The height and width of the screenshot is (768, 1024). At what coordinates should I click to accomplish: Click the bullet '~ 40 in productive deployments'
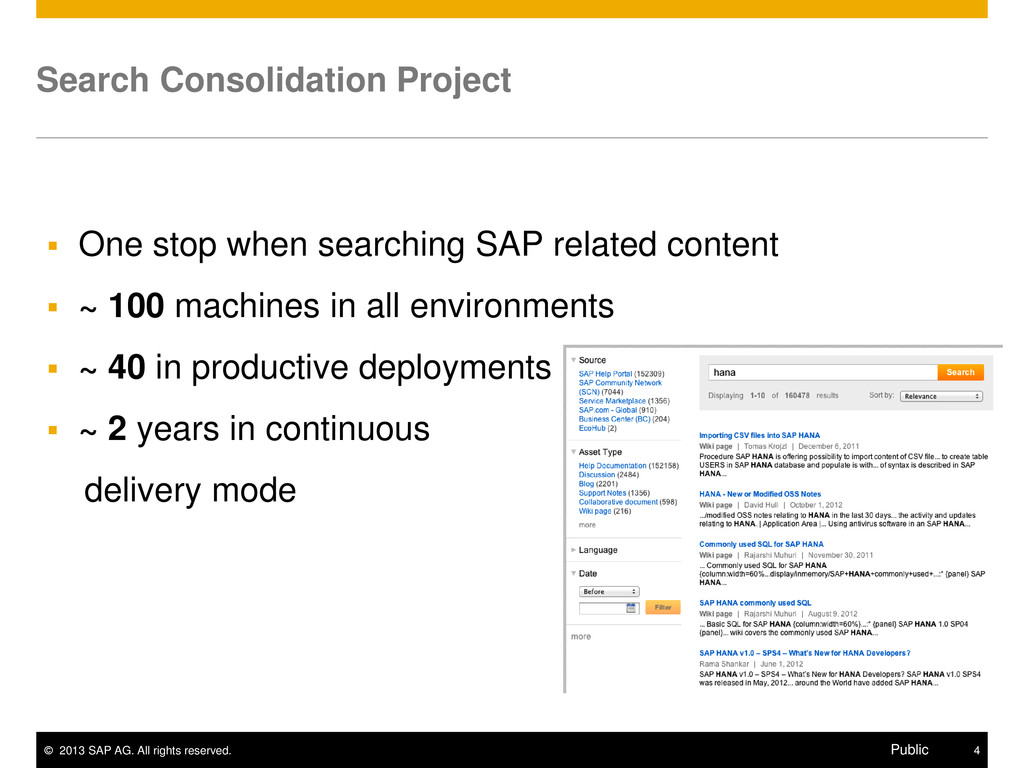click(315, 368)
